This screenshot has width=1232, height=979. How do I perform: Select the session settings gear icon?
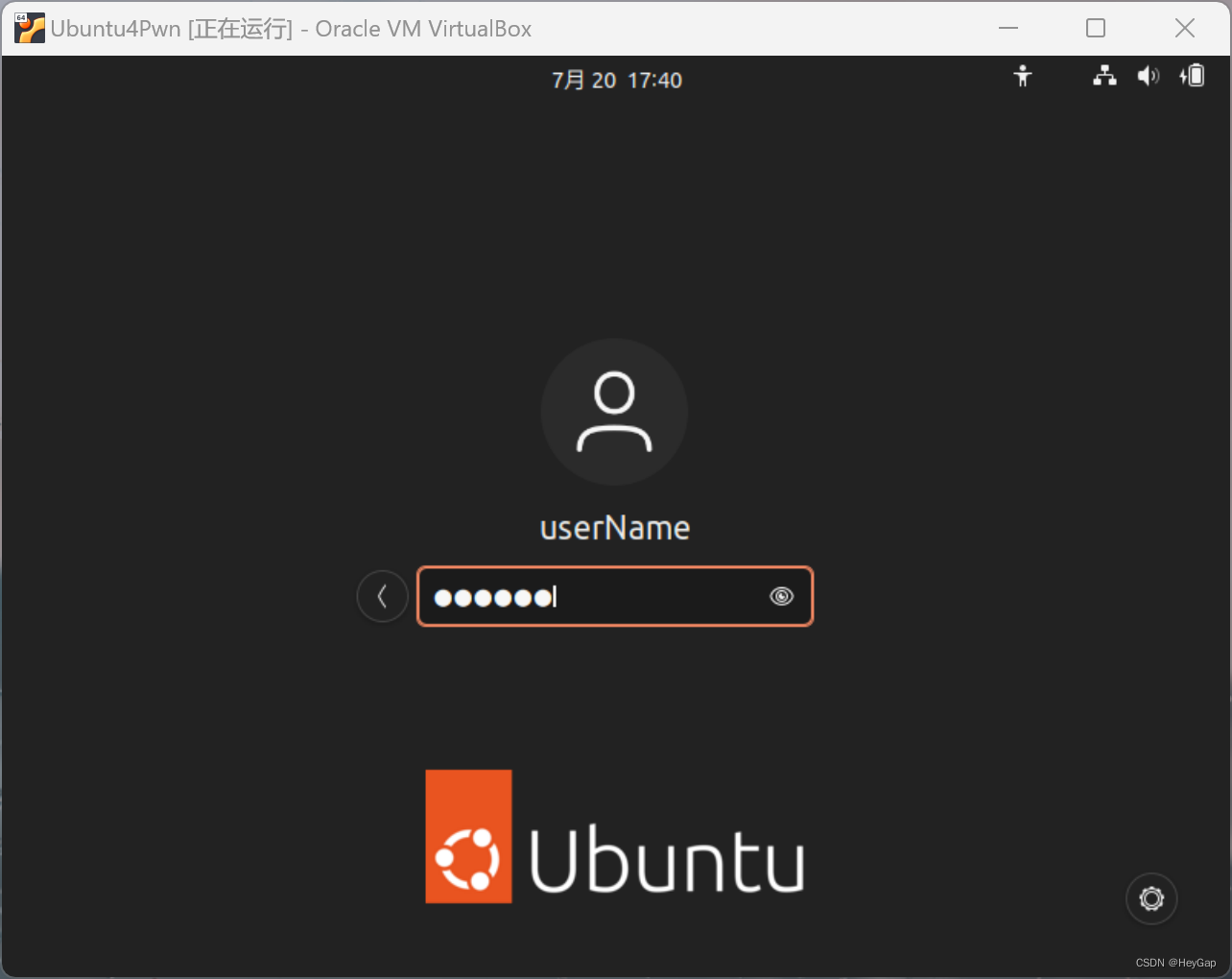[1150, 898]
